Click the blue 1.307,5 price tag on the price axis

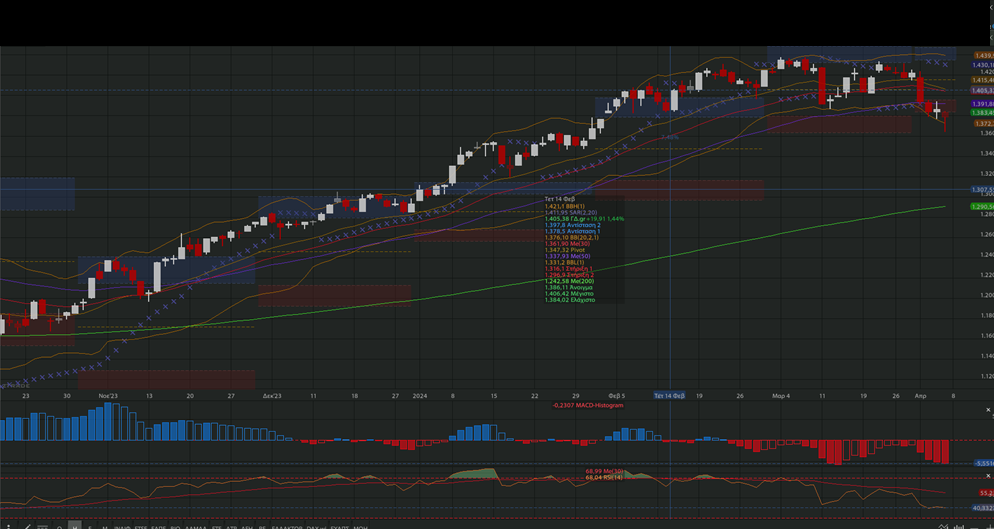983,190
